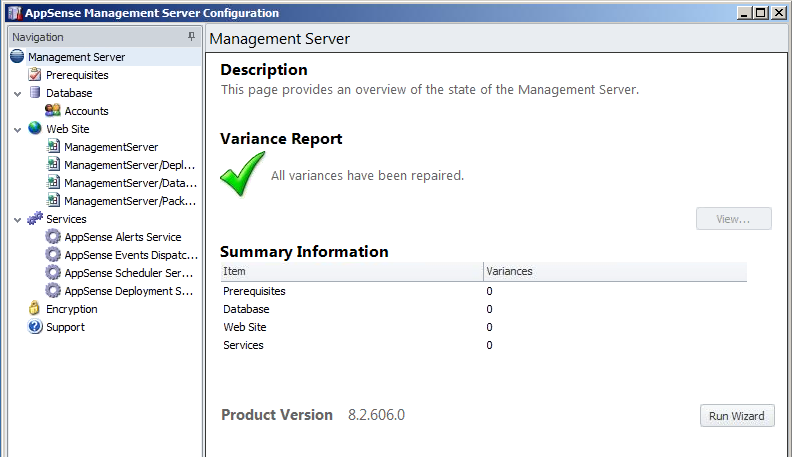The width and height of the screenshot is (792, 457).
Task: Click the Database cylinder icon
Action: pos(35,92)
